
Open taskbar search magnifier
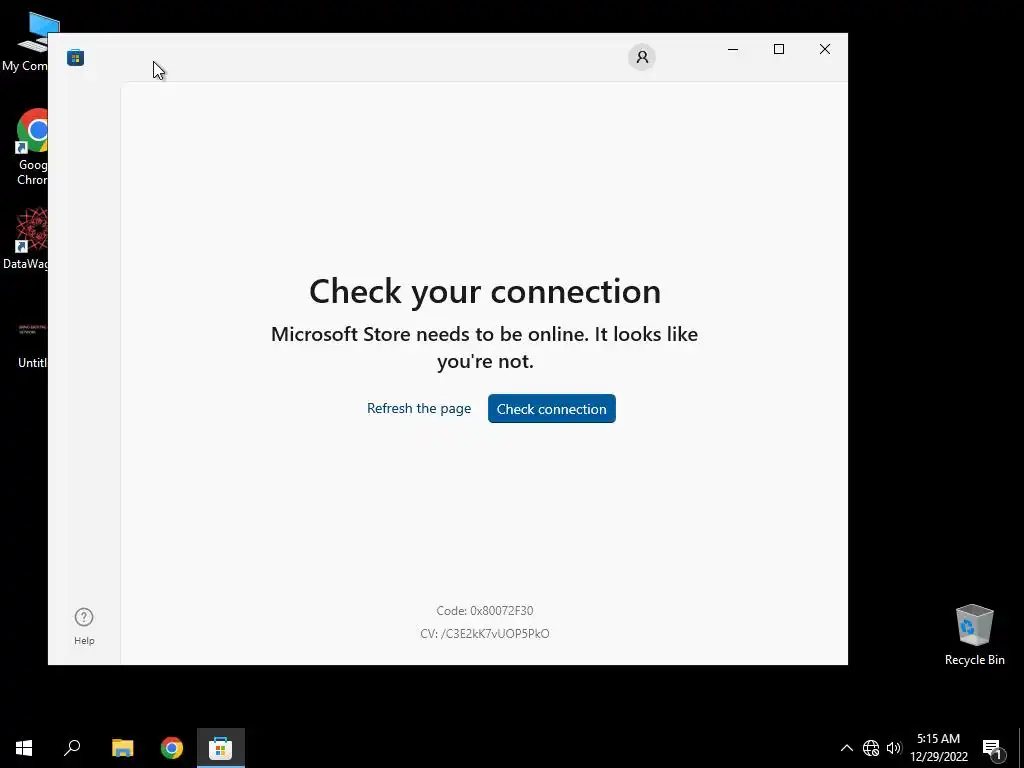[x=72, y=748]
